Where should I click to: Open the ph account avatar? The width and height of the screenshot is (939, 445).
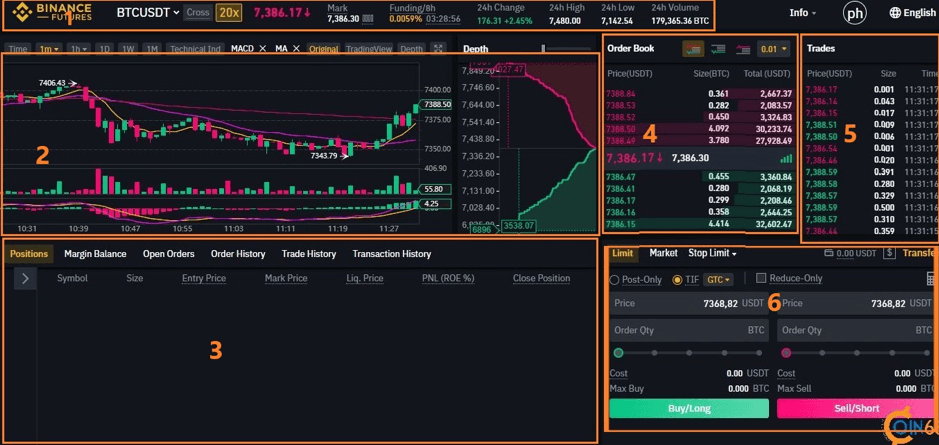[855, 13]
